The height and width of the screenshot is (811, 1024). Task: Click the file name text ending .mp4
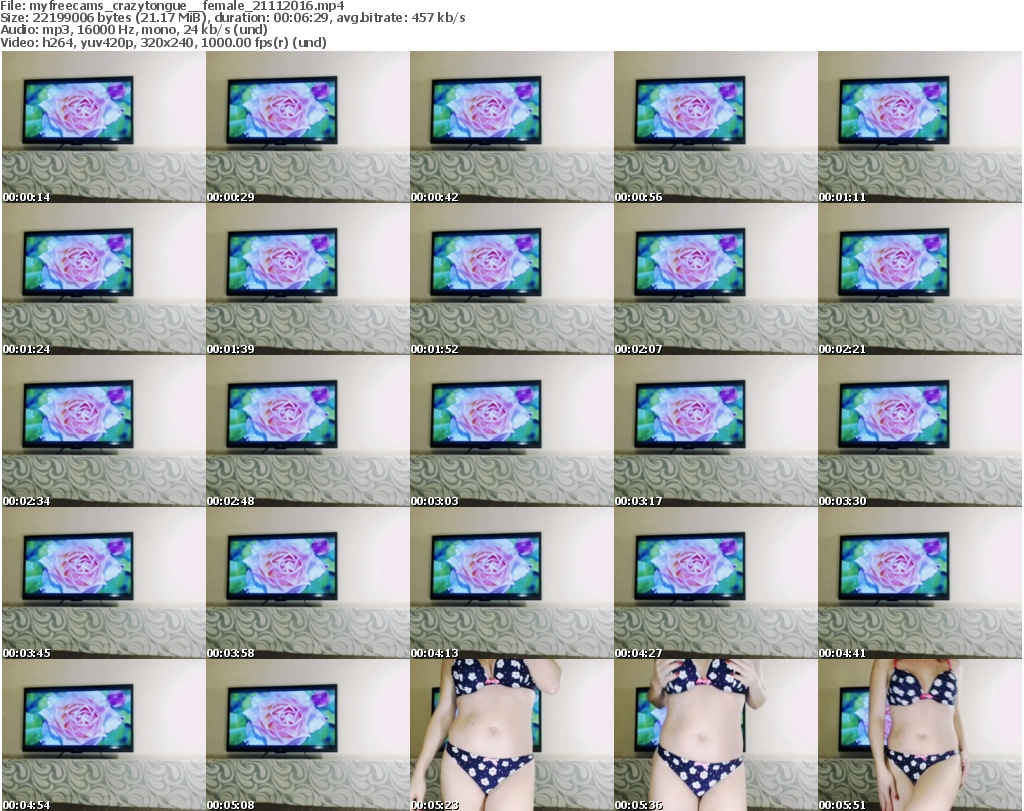pyautogui.click(x=187, y=6)
